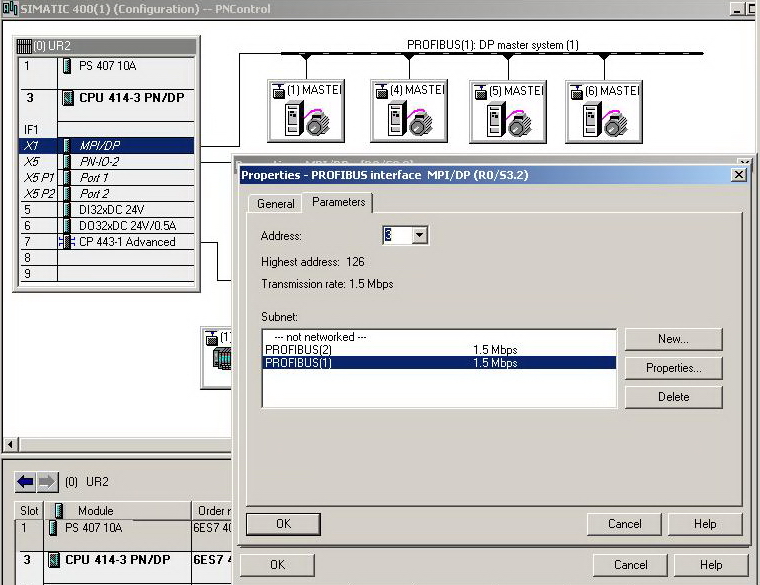Navigate back with the blue left arrow

tap(25, 482)
